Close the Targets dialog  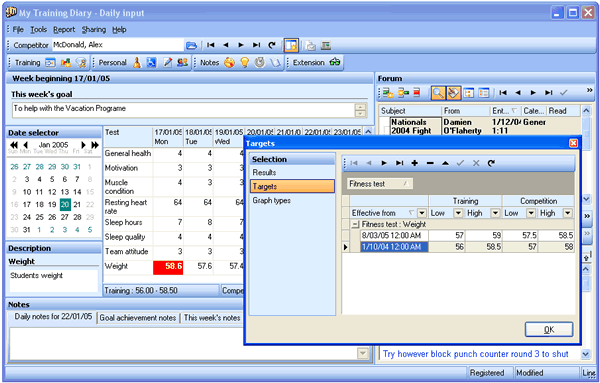click(573, 143)
